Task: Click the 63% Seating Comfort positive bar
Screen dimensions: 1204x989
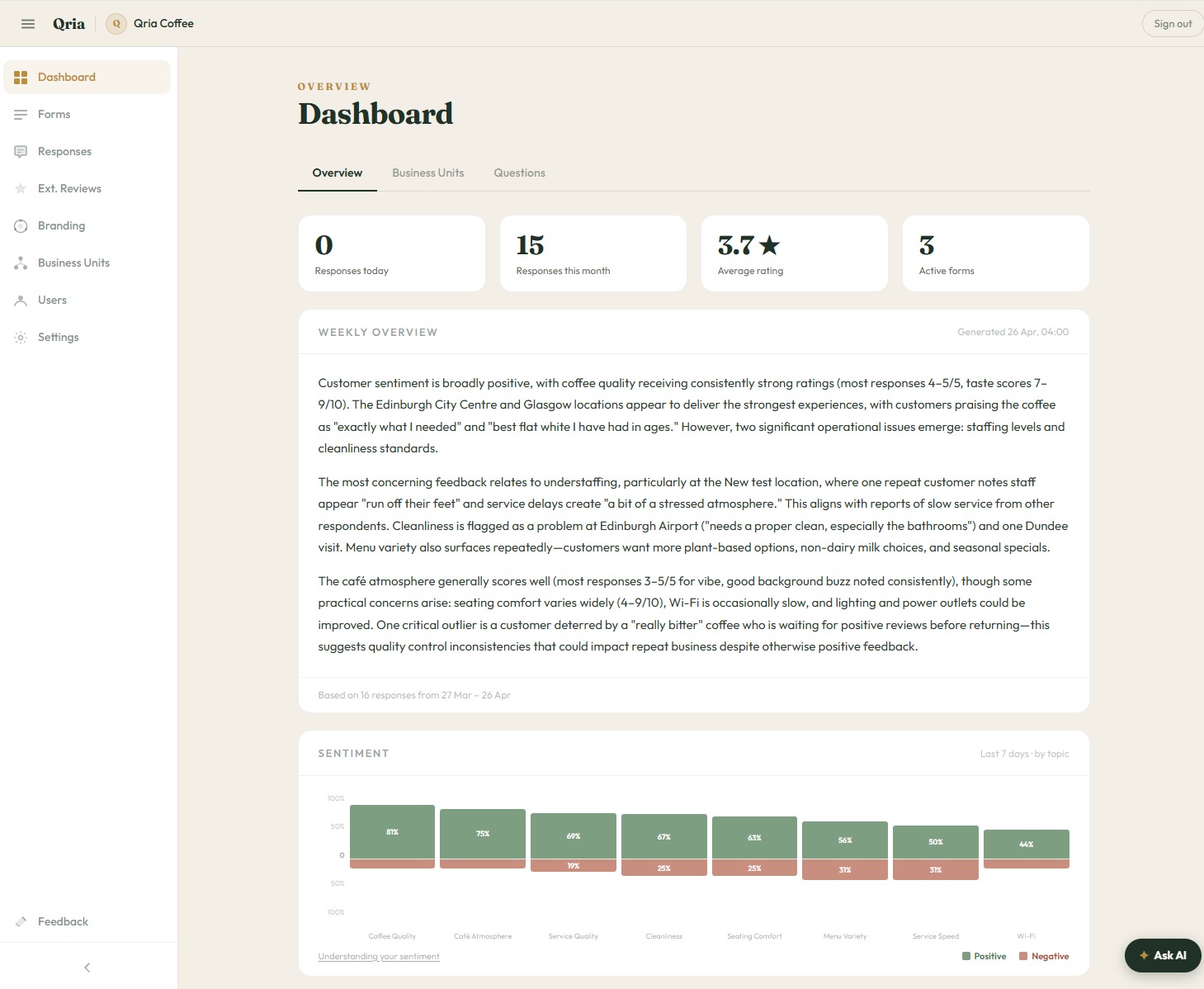Action: [x=755, y=838]
